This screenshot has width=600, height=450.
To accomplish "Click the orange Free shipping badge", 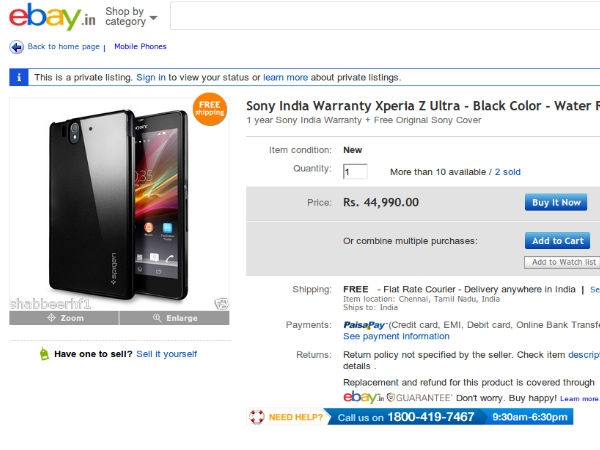I will (209, 108).
